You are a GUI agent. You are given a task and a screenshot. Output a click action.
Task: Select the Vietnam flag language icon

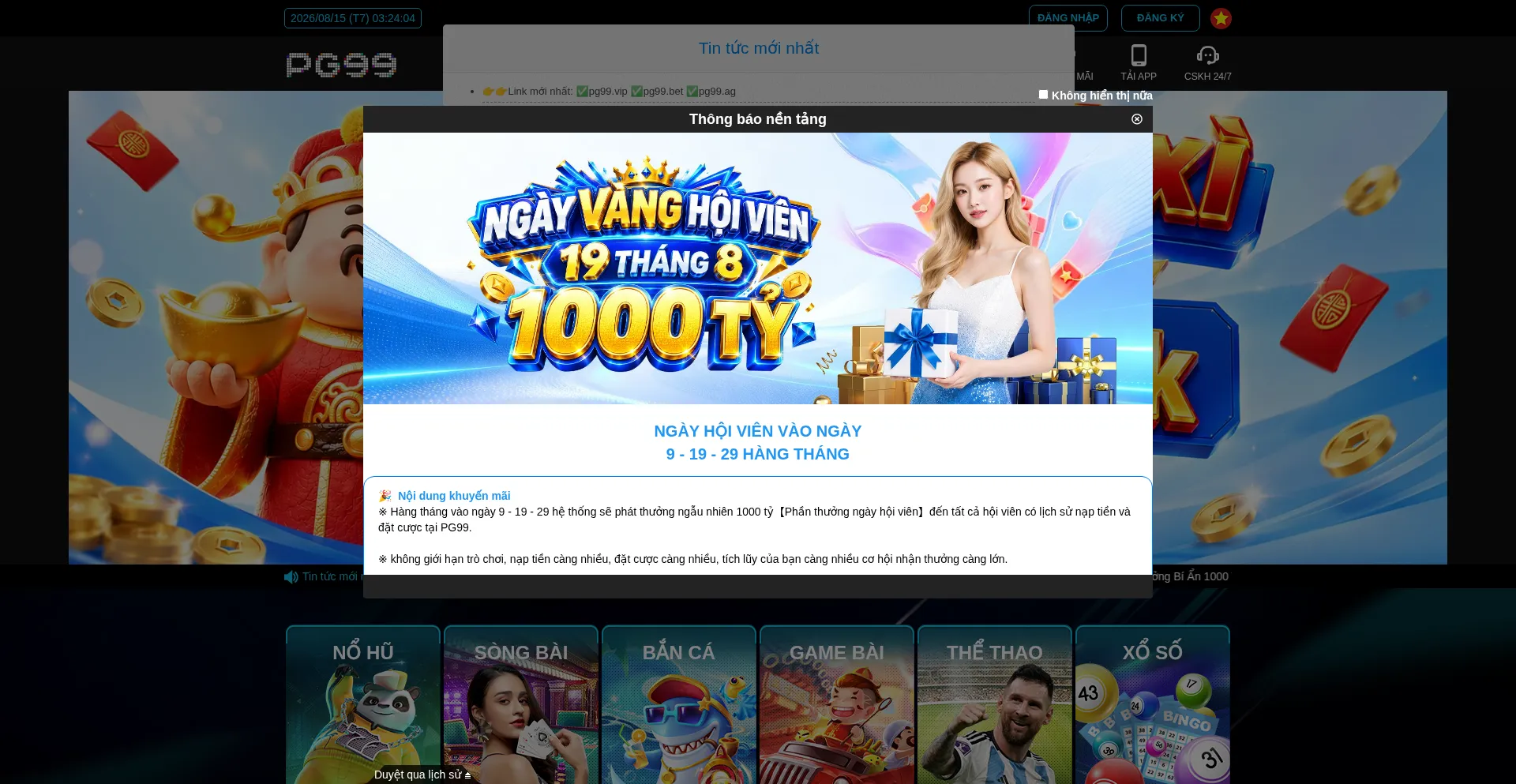1221,18
